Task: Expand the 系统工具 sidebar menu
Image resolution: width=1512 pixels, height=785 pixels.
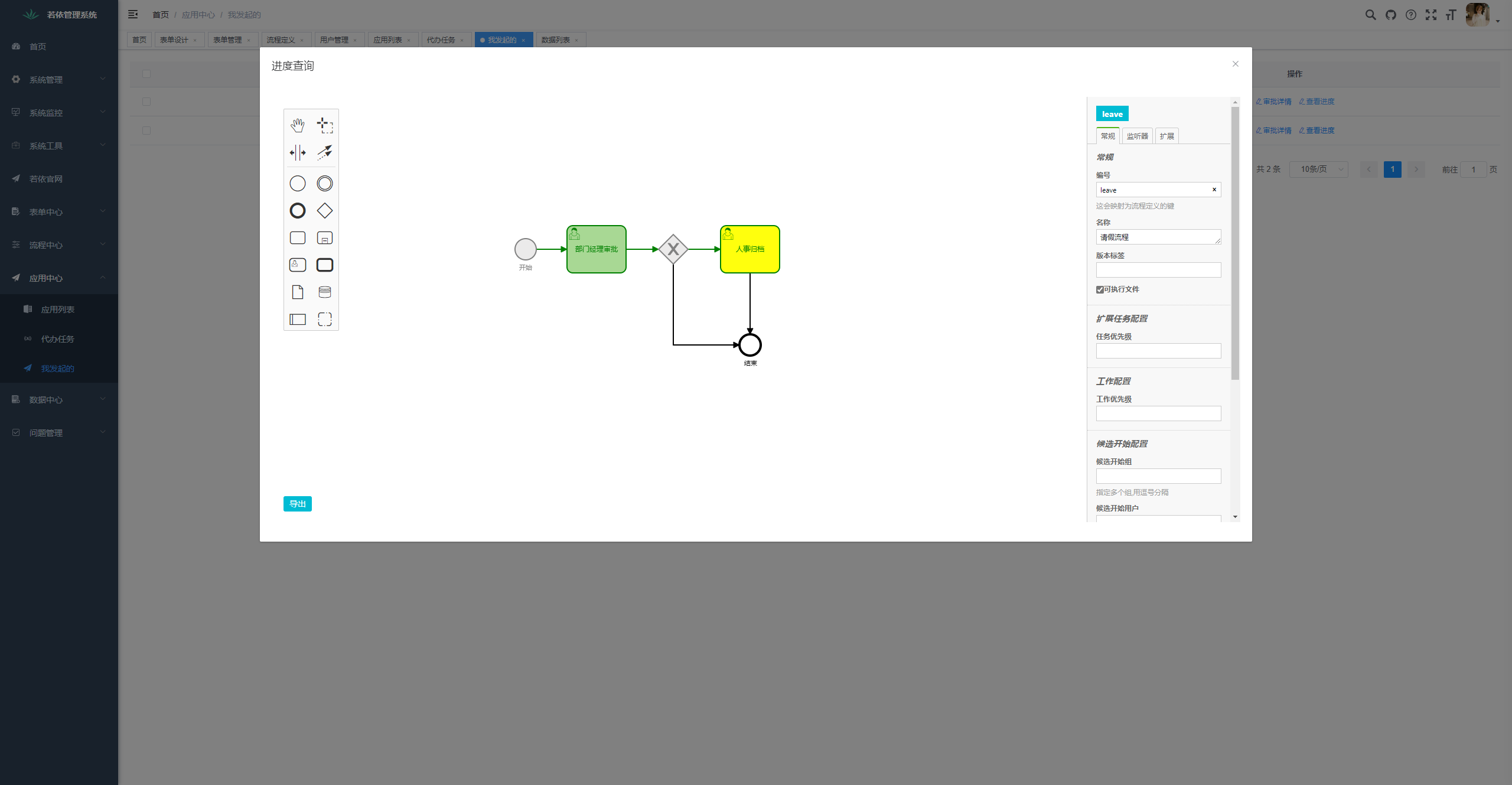Action: click(x=59, y=145)
